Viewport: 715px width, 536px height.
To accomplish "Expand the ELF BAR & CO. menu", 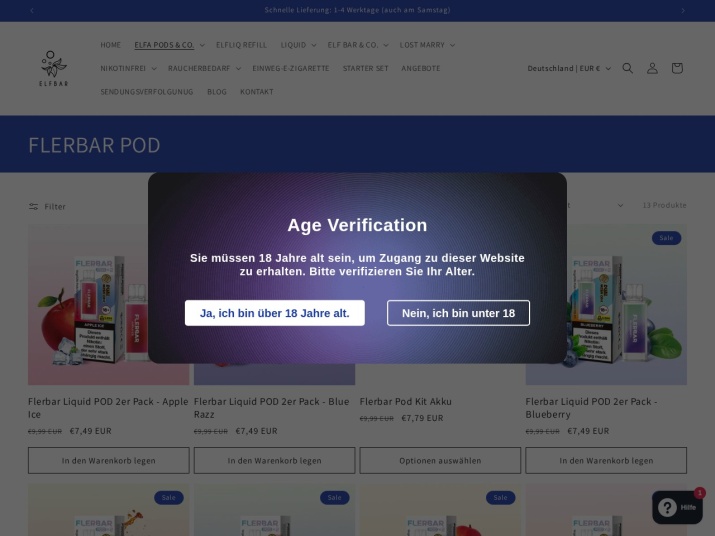I will 358,45.
